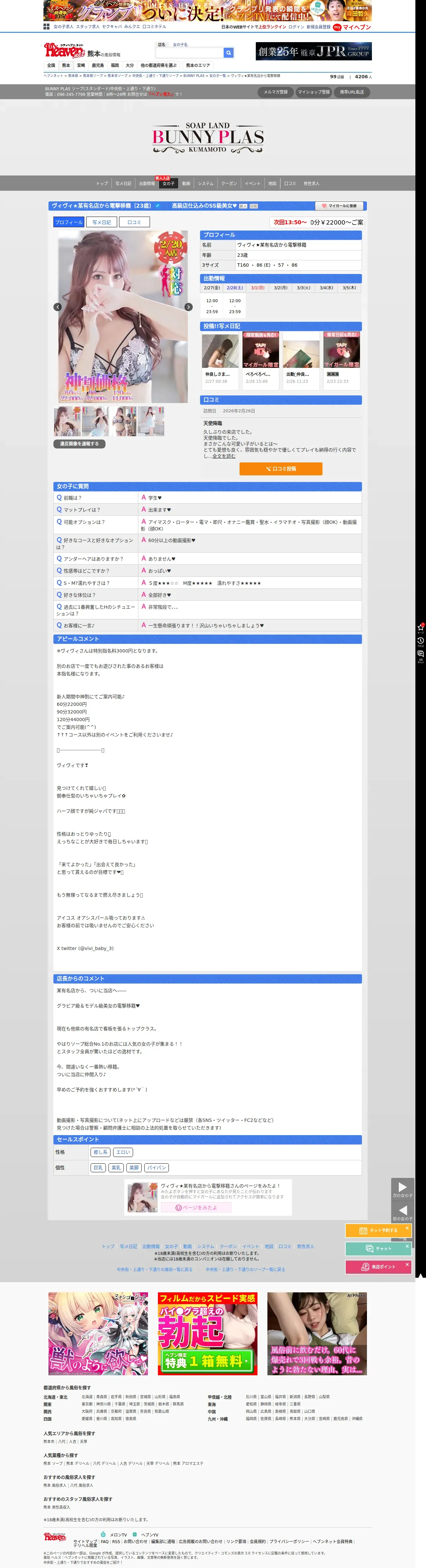Click the heart keep icon on right edge
Screen dimensions: 426x1568
(x=420, y=627)
